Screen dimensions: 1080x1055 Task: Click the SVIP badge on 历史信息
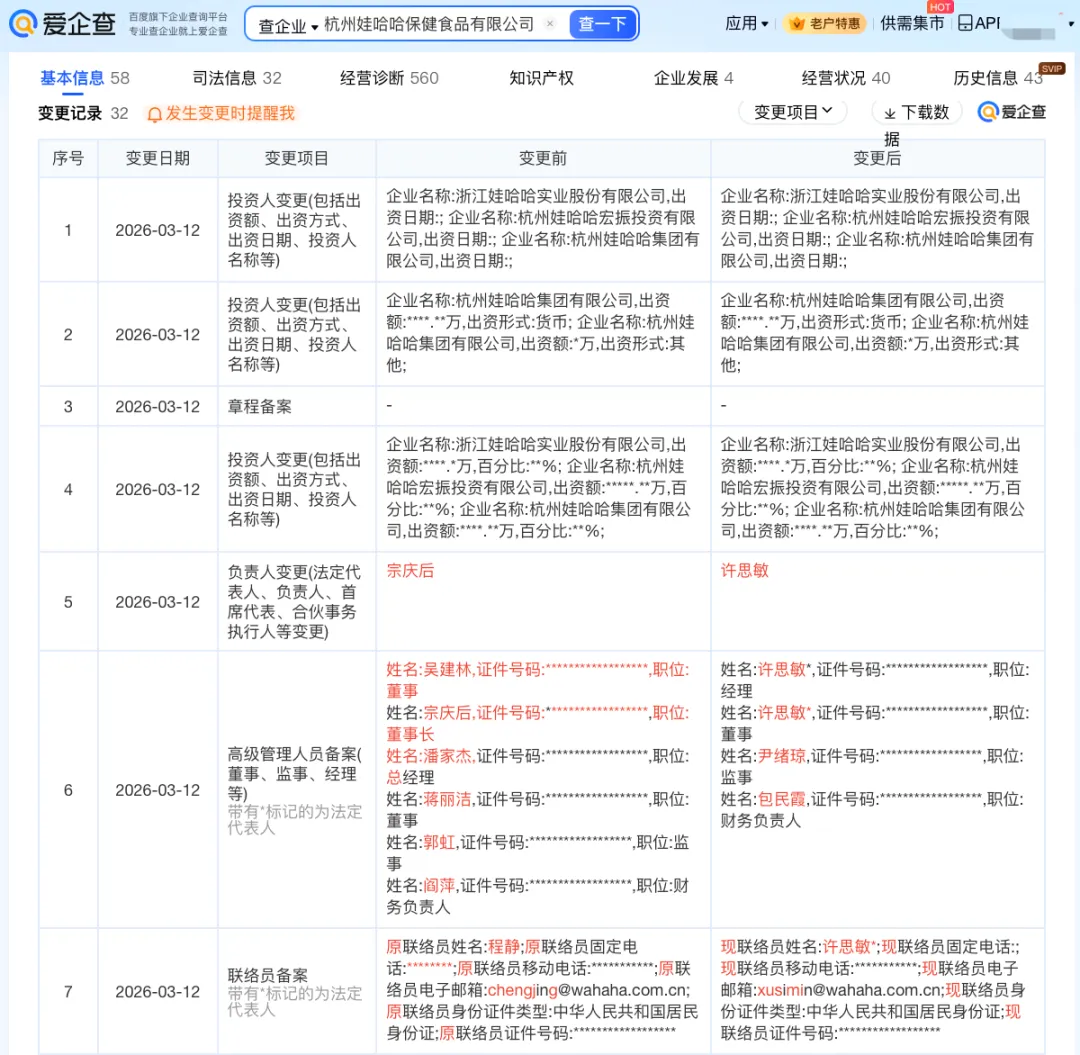[1052, 69]
